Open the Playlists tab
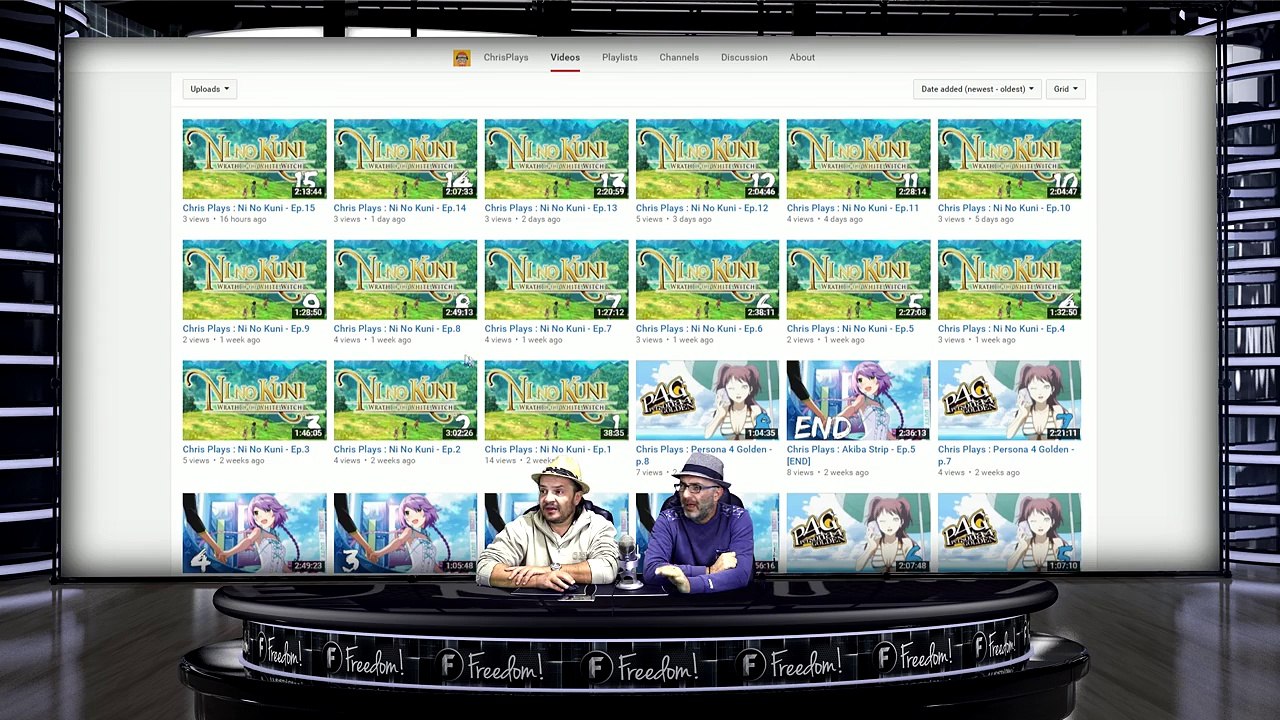Image resolution: width=1280 pixels, height=720 pixels. (620, 58)
